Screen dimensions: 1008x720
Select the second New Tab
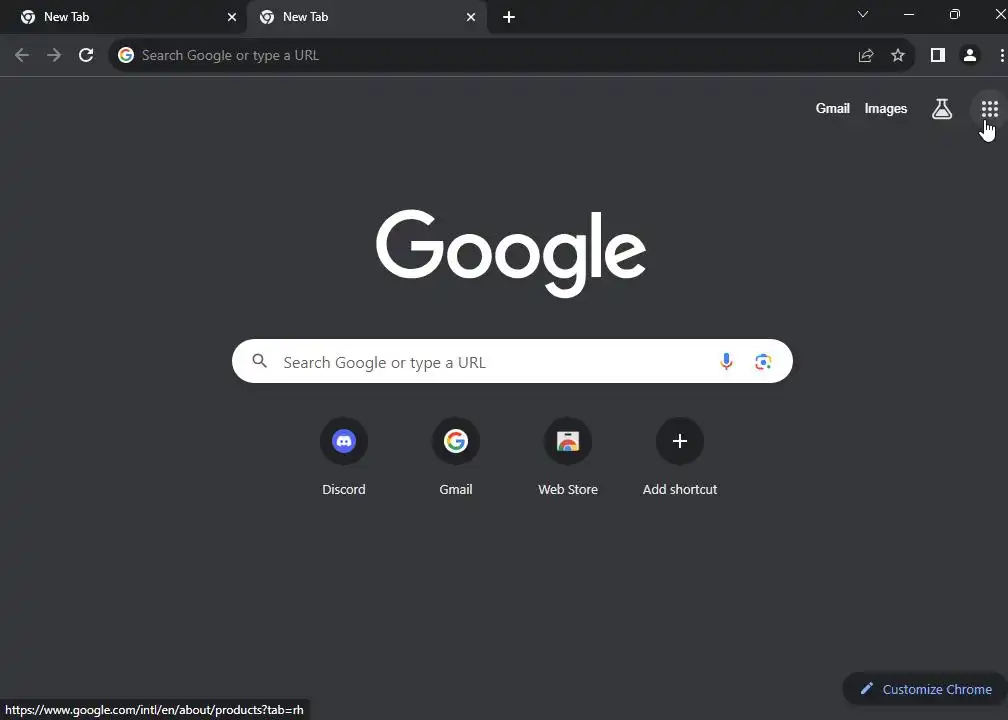(x=367, y=17)
